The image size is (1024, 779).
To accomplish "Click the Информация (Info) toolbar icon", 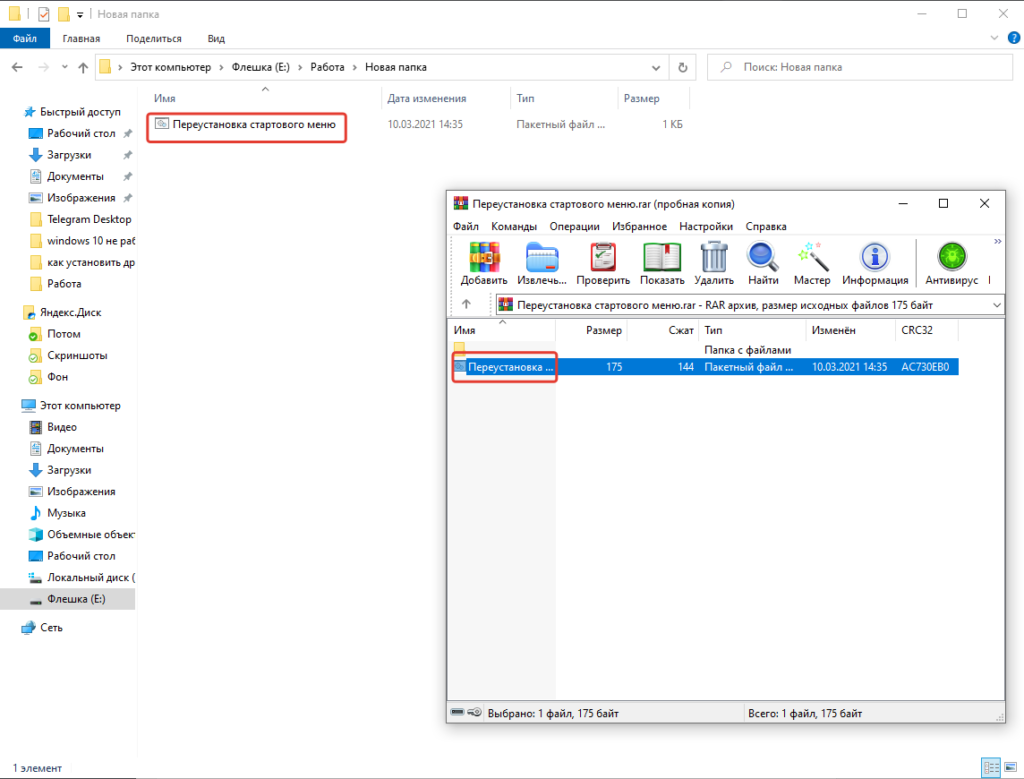I will pos(875,262).
